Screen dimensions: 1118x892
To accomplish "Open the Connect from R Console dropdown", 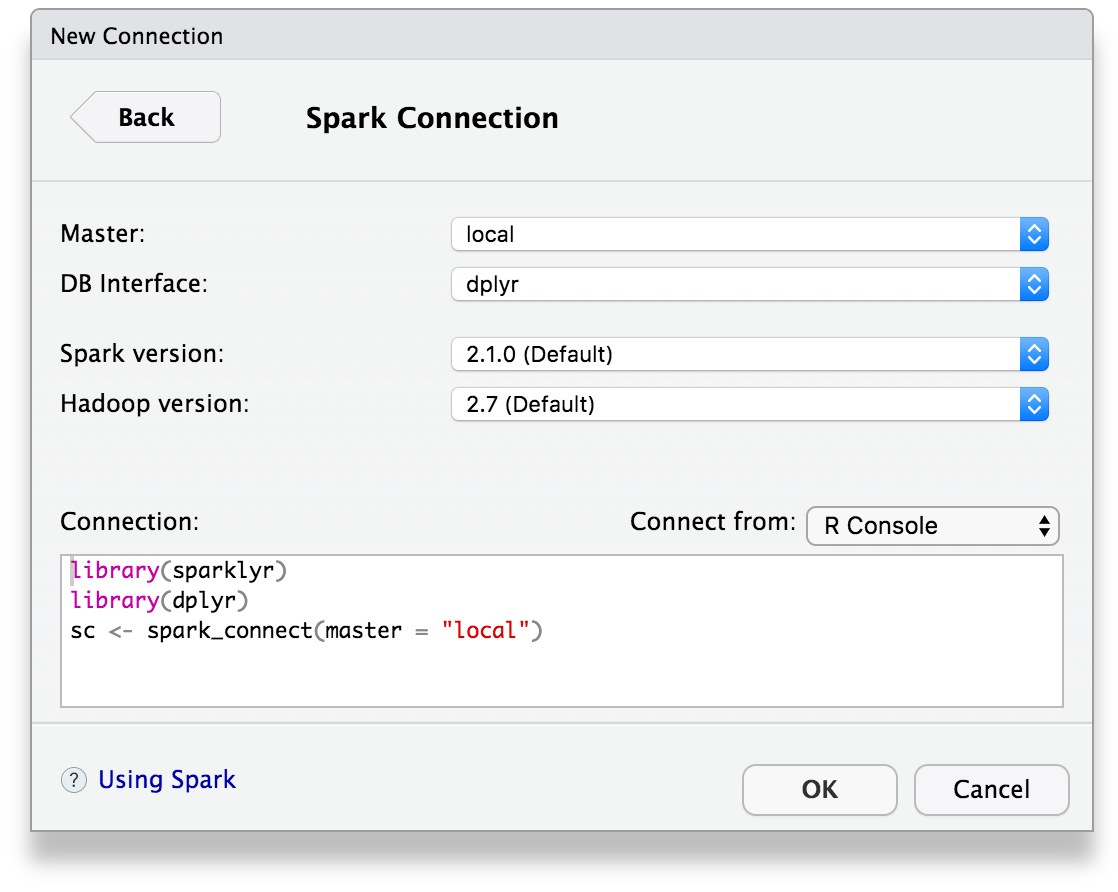I will (x=920, y=526).
